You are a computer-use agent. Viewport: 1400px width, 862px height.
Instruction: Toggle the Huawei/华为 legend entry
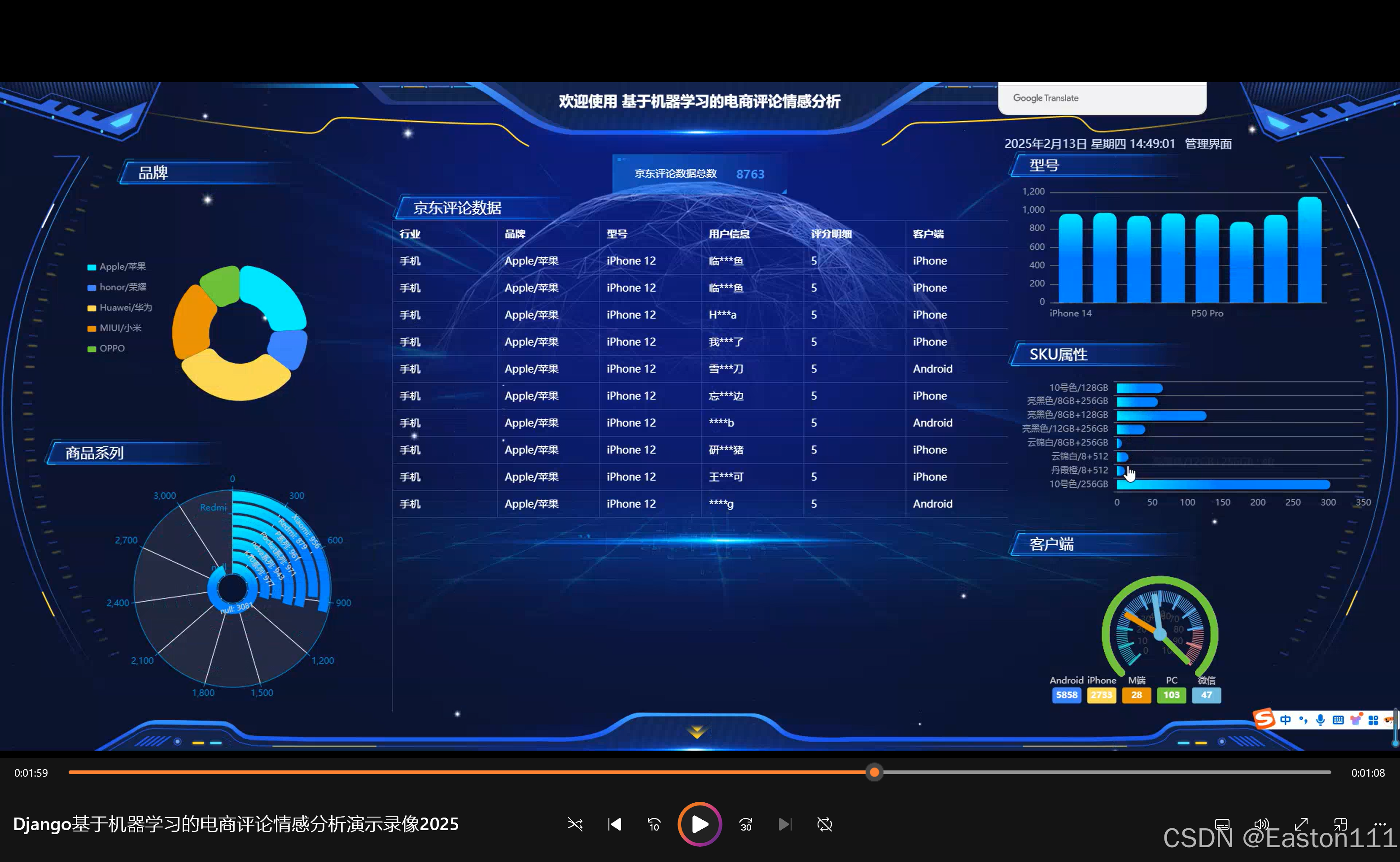pos(120,308)
